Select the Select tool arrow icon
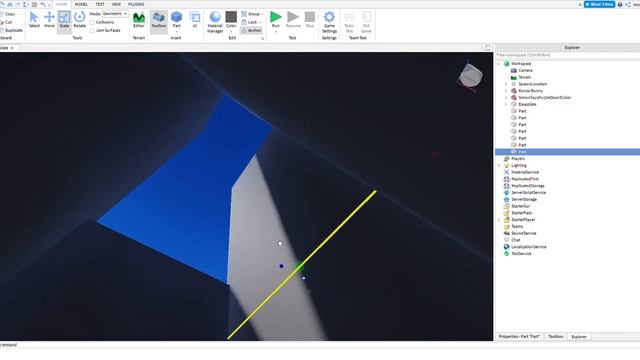Viewport: 640px width, 360px height. pos(34,17)
